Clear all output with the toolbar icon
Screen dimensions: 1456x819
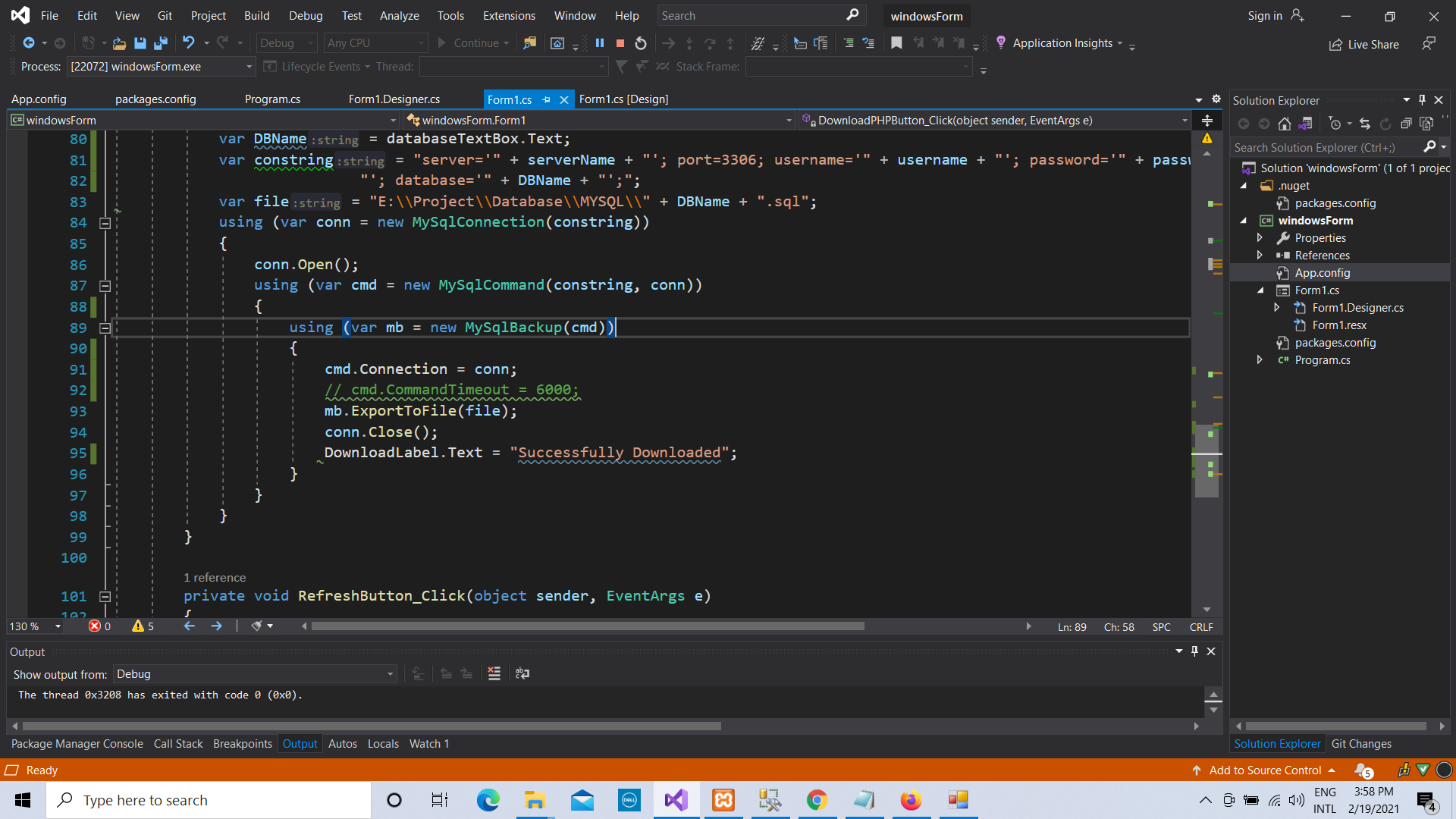pyautogui.click(x=494, y=673)
